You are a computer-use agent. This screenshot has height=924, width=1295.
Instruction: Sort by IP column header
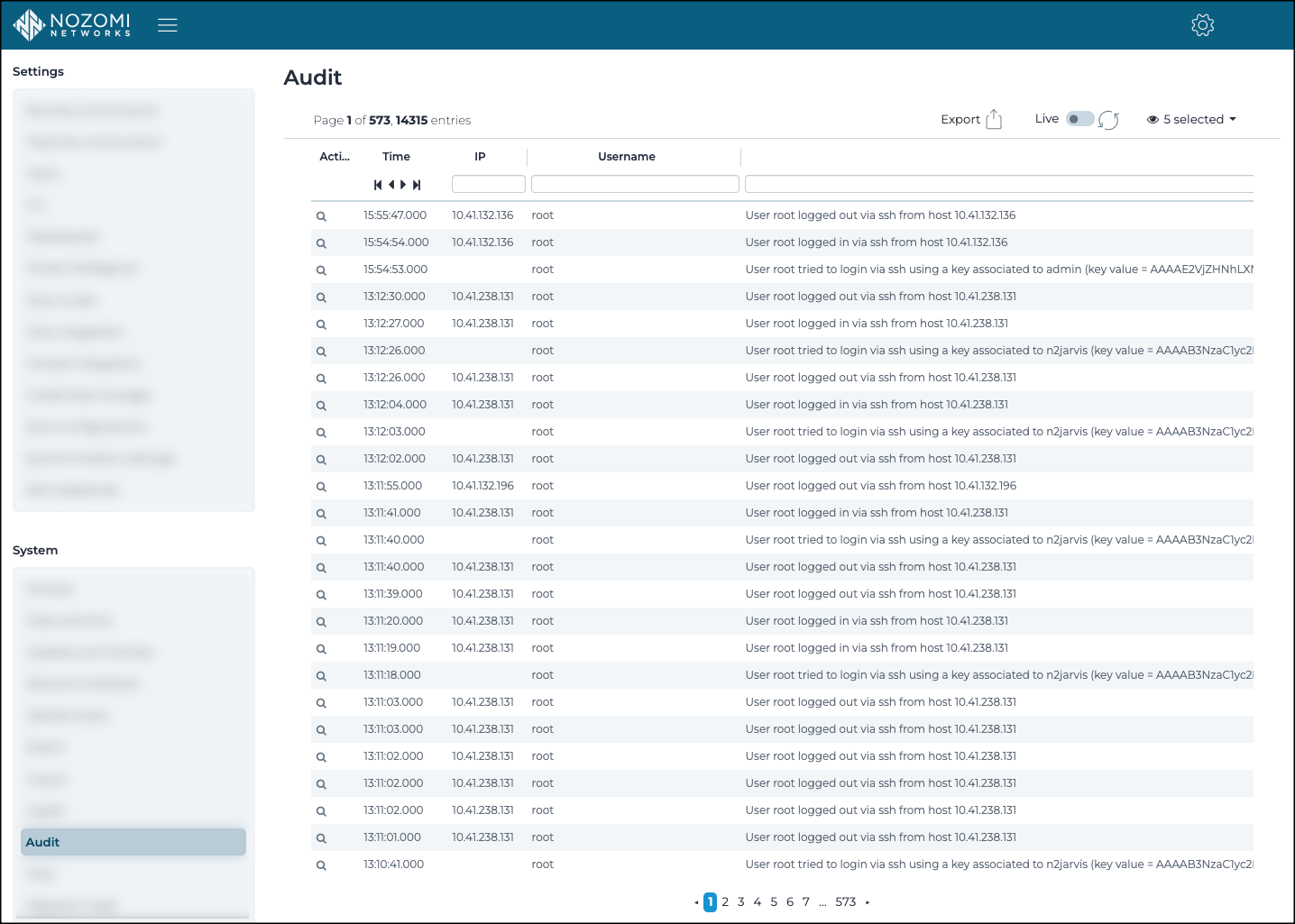tap(480, 157)
